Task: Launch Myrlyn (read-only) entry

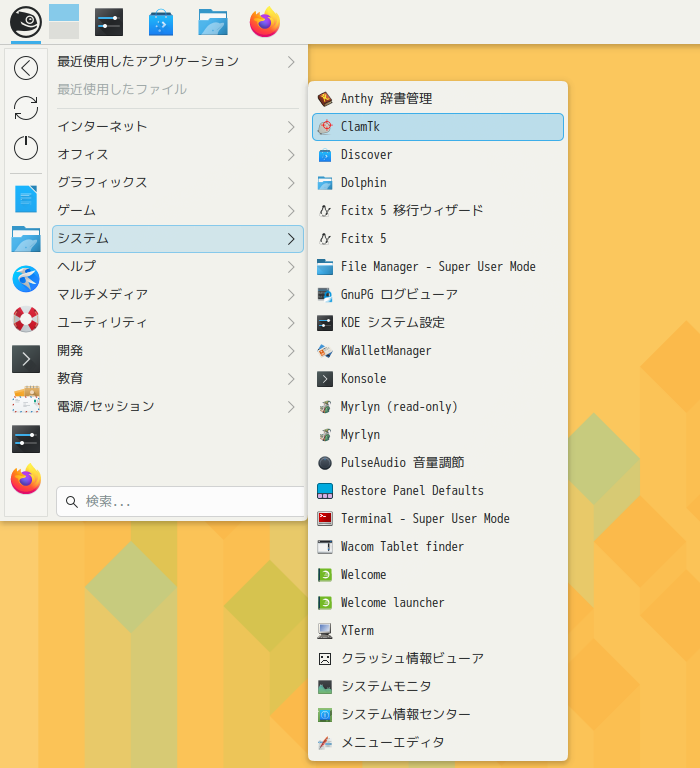Action: pyautogui.click(x=438, y=407)
